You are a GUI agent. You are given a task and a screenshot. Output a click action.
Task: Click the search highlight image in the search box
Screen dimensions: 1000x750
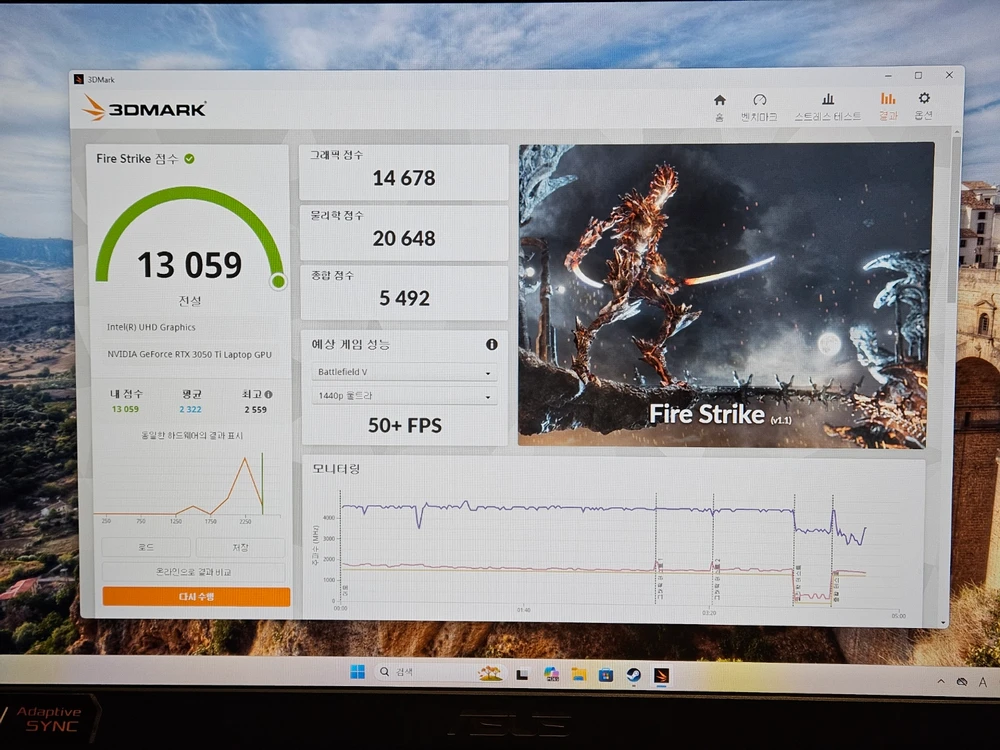tap(490, 673)
